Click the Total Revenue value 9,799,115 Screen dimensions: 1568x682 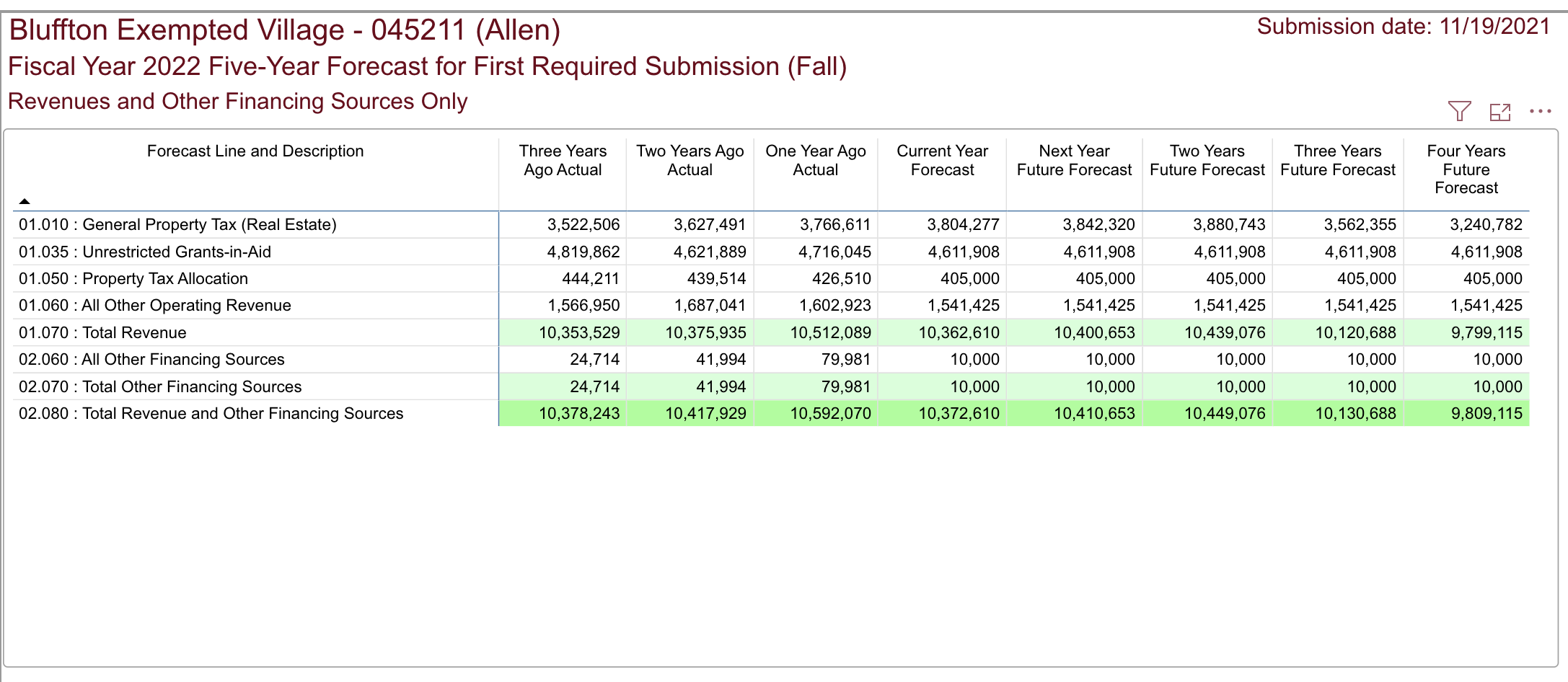click(x=1486, y=332)
